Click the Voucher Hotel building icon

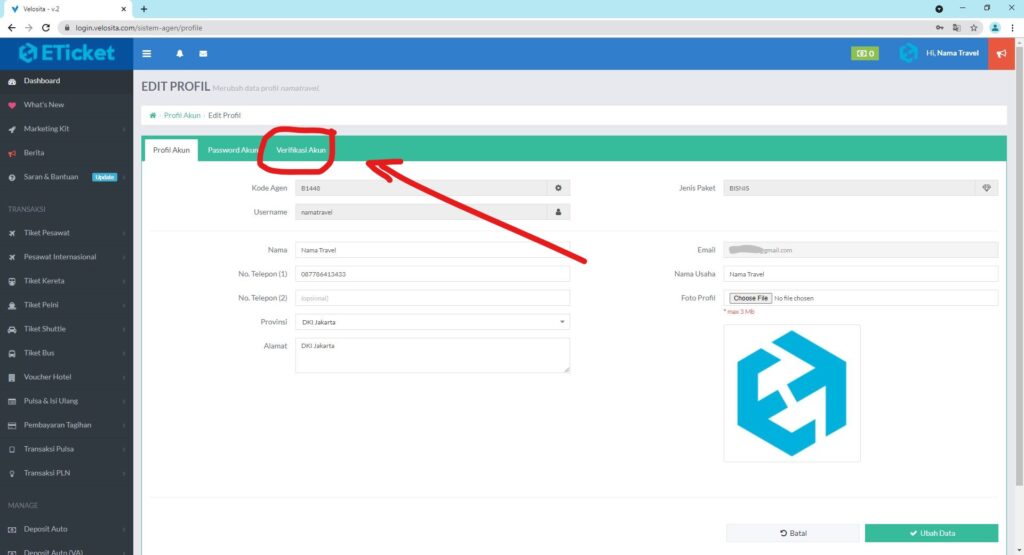click(12, 377)
